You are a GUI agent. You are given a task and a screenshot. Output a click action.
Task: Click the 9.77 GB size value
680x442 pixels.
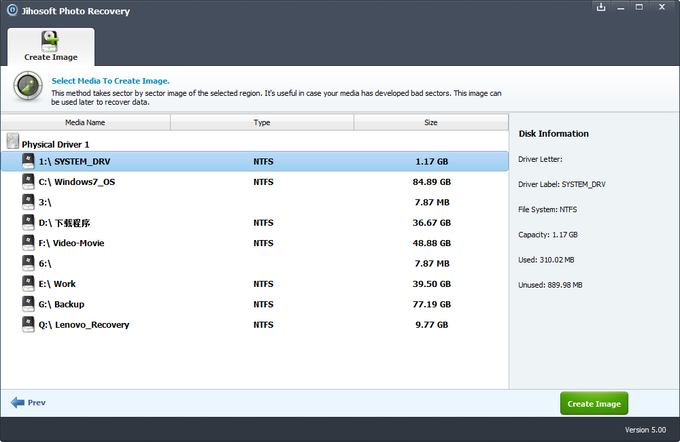click(432, 324)
